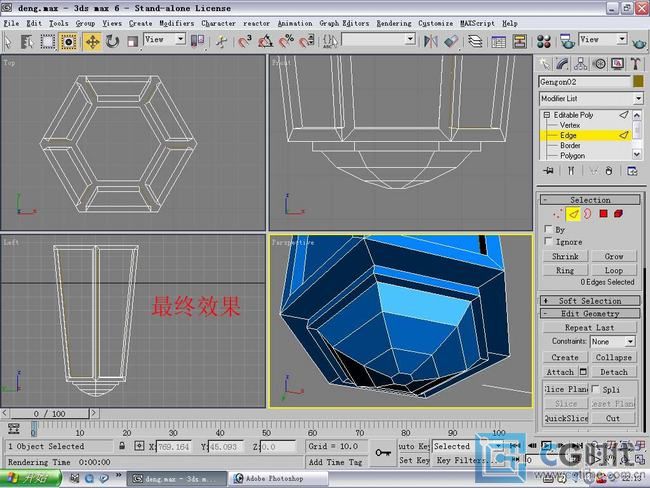Open the Rendering menu

[x=394, y=23]
